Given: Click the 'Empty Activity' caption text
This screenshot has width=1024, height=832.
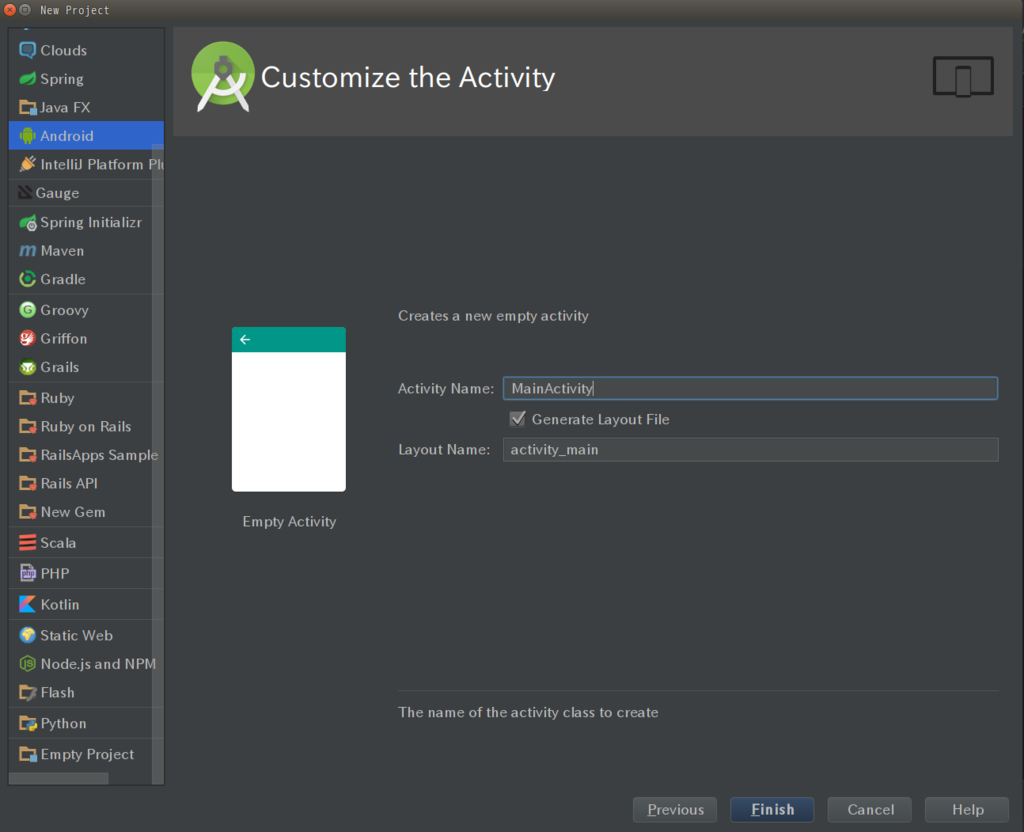Looking at the screenshot, I should [289, 522].
